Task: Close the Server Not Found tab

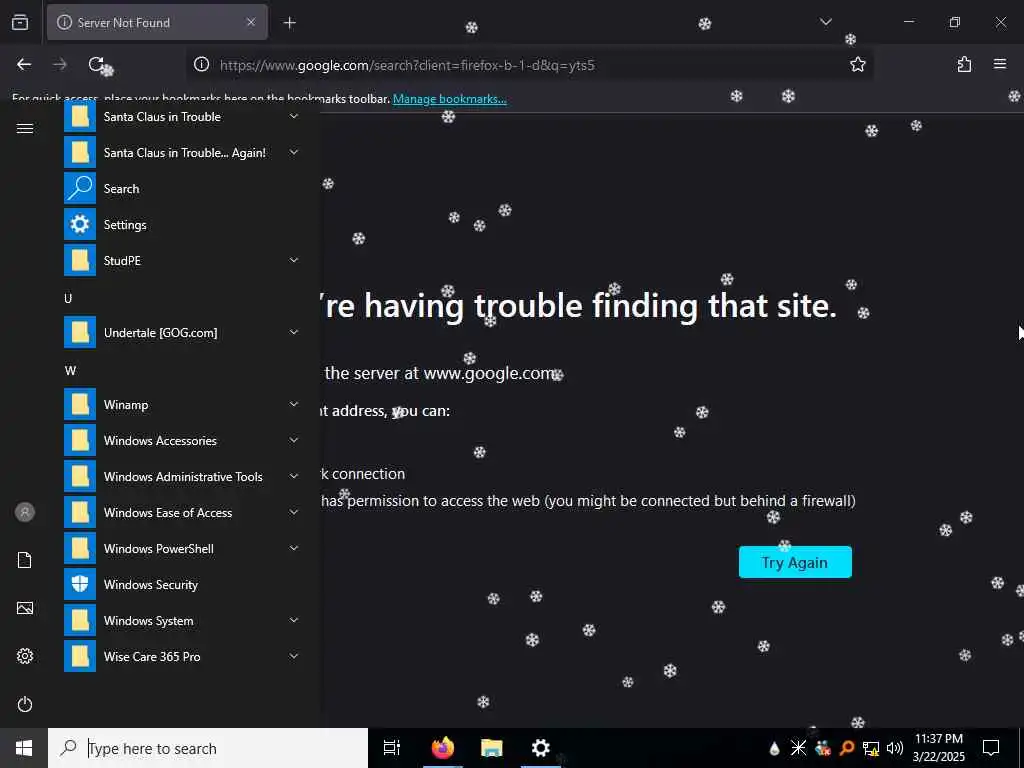Action: point(251,22)
